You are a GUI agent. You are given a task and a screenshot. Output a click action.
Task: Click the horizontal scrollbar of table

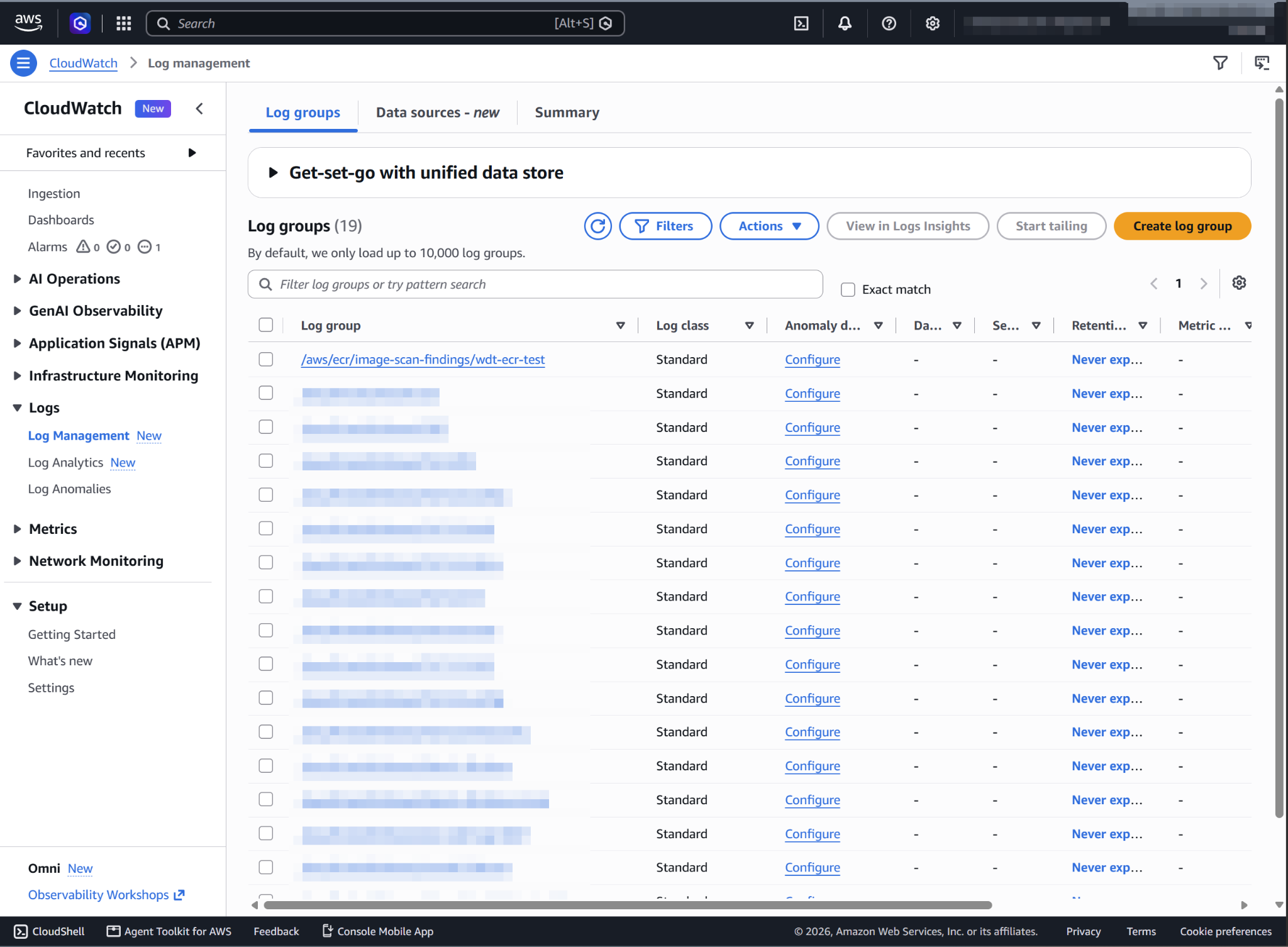pyautogui.click(x=627, y=905)
